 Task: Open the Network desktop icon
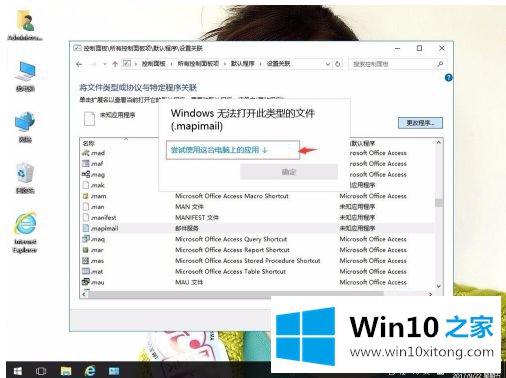pos(25,127)
